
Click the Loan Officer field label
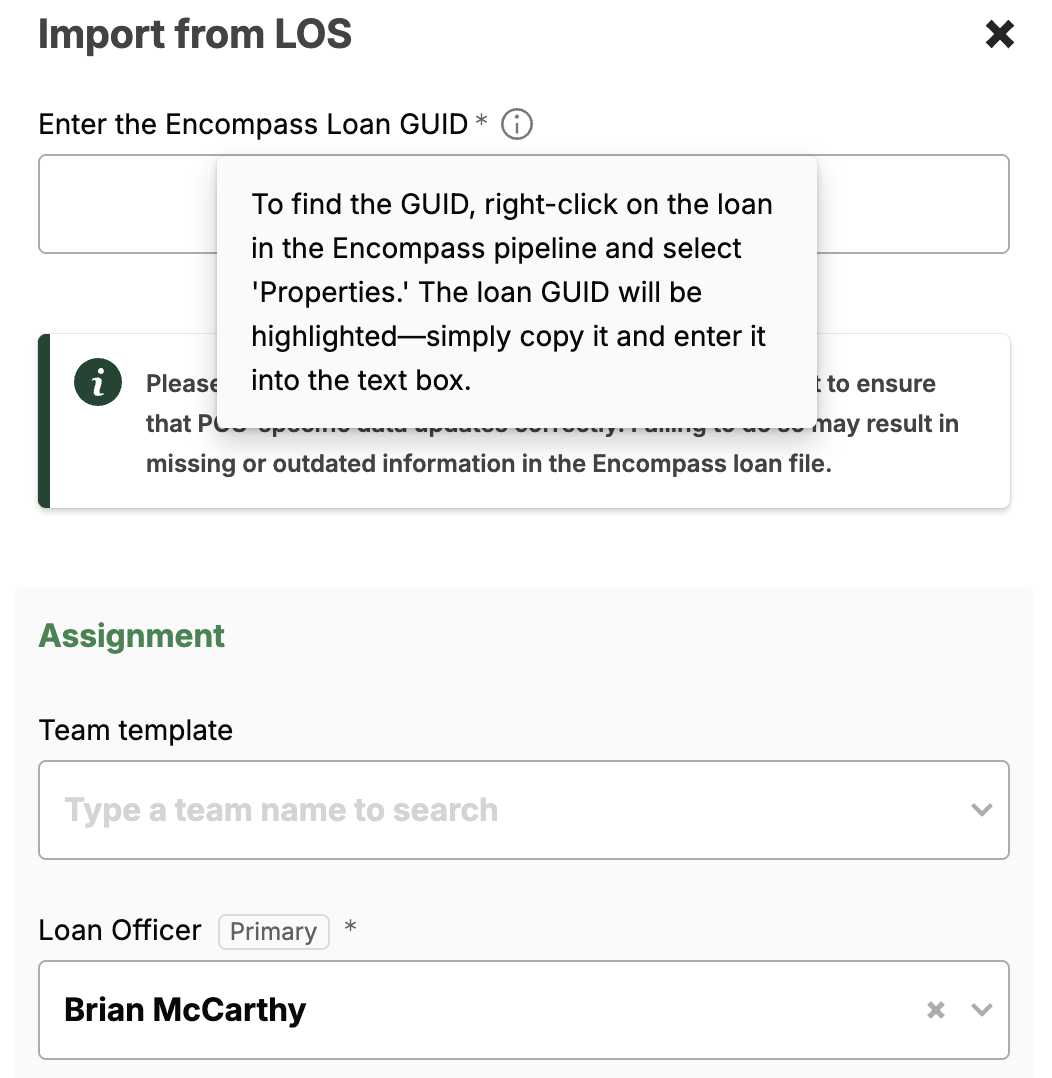(x=120, y=931)
